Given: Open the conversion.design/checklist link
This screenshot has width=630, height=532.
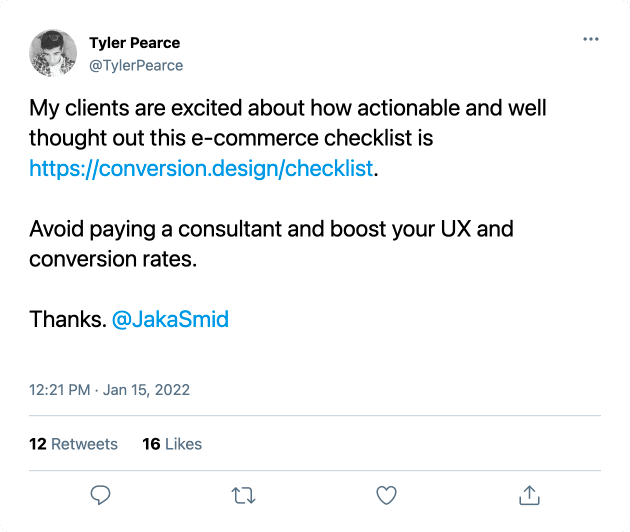Looking at the screenshot, I should pos(201,168).
